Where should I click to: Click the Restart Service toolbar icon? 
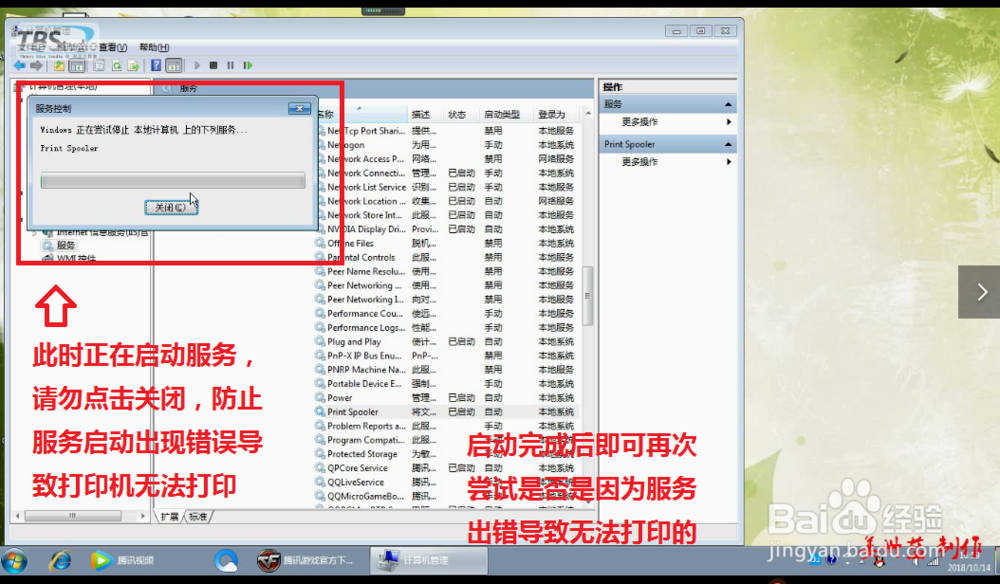click(x=248, y=65)
